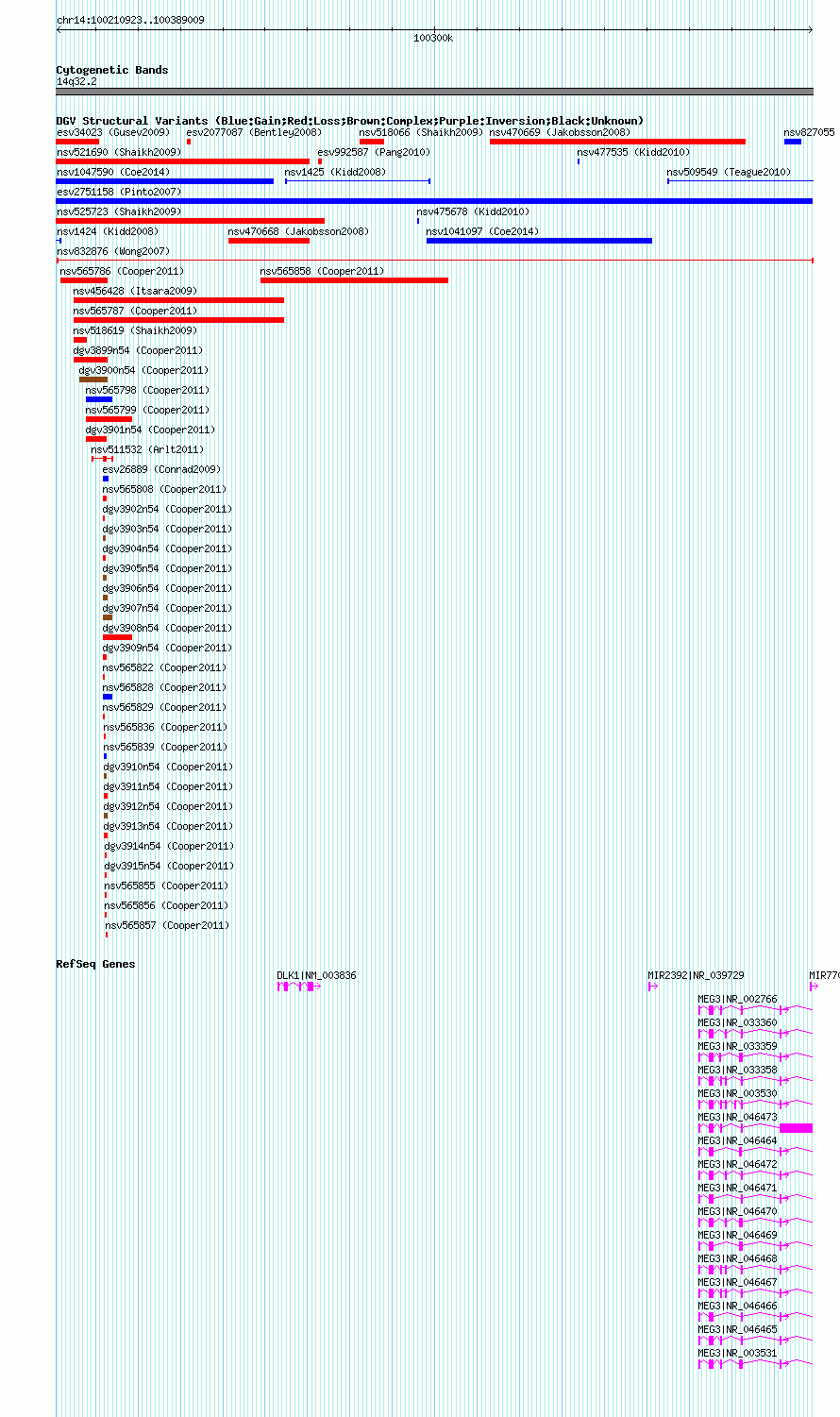Click the gray cytogenetic band bar
Screen dimensions: 840x1417
click(x=434, y=92)
